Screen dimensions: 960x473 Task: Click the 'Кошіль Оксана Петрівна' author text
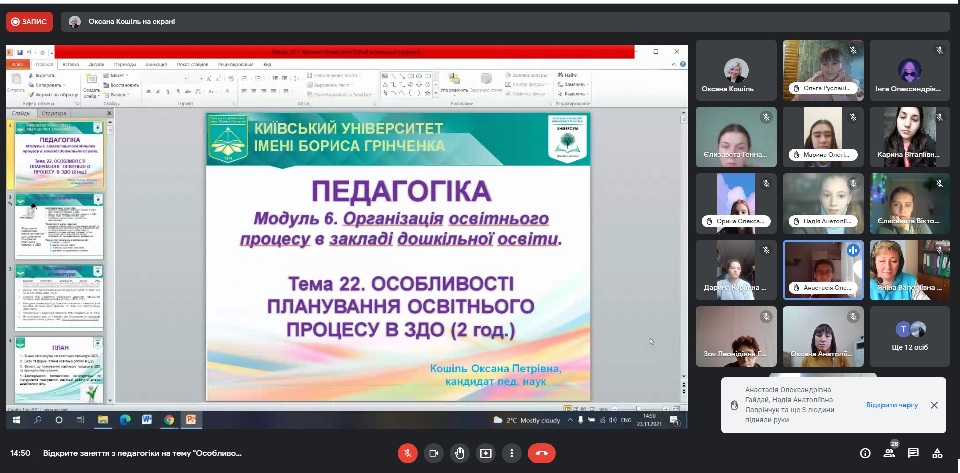point(495,368)
